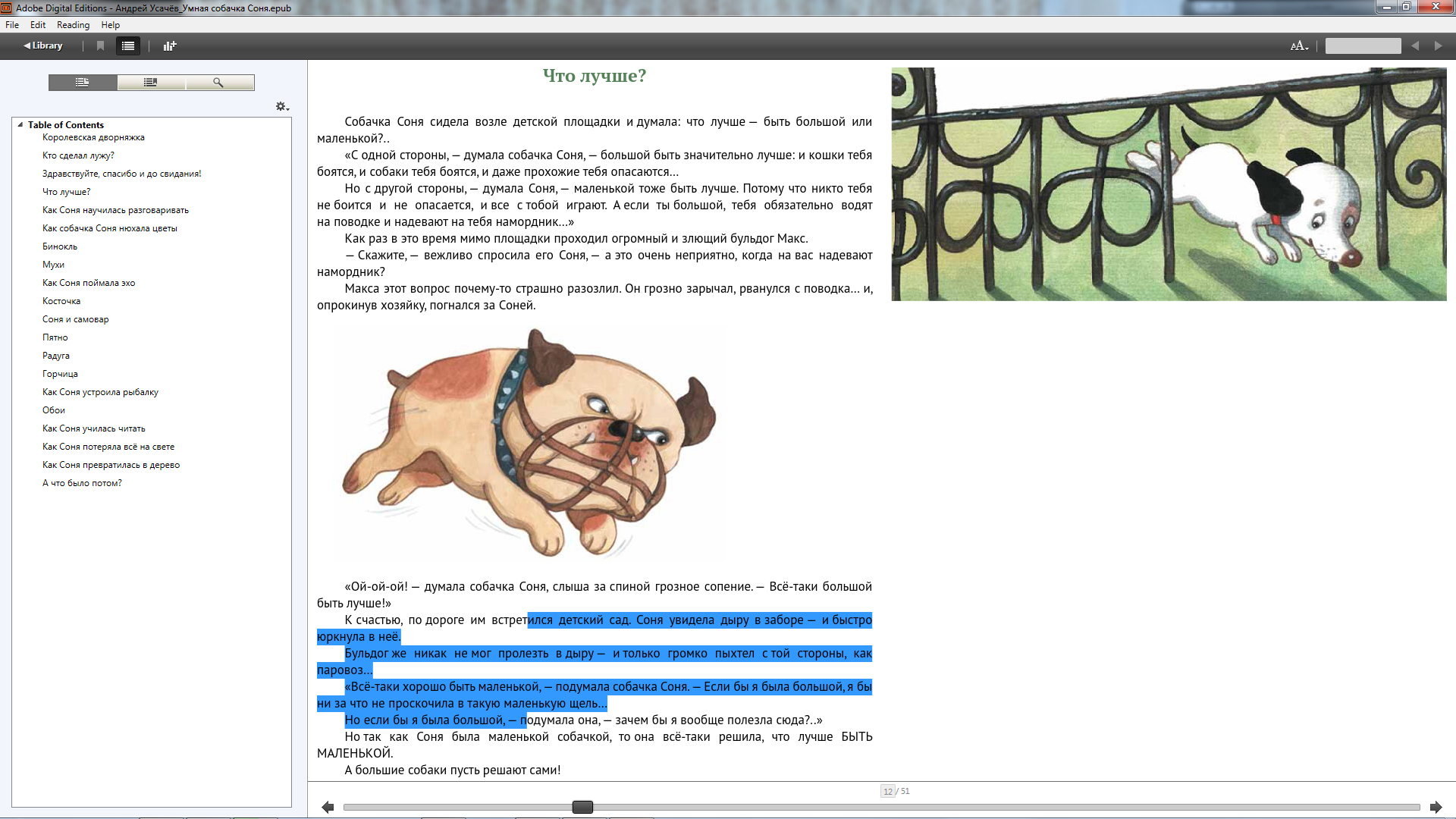Collapse the Table of Contents tree
Image resolution: width=1456 pixels, height=819 pixels.
20,125
